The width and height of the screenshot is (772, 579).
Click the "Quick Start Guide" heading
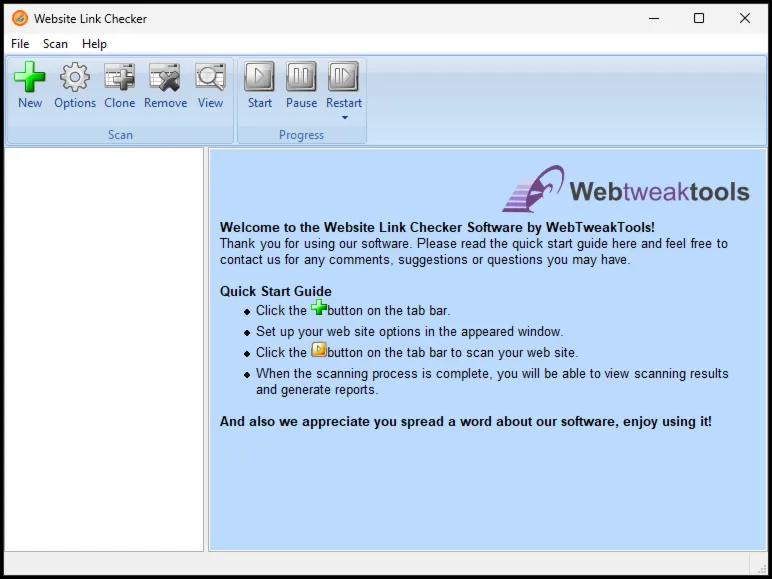tap(276, 291)
